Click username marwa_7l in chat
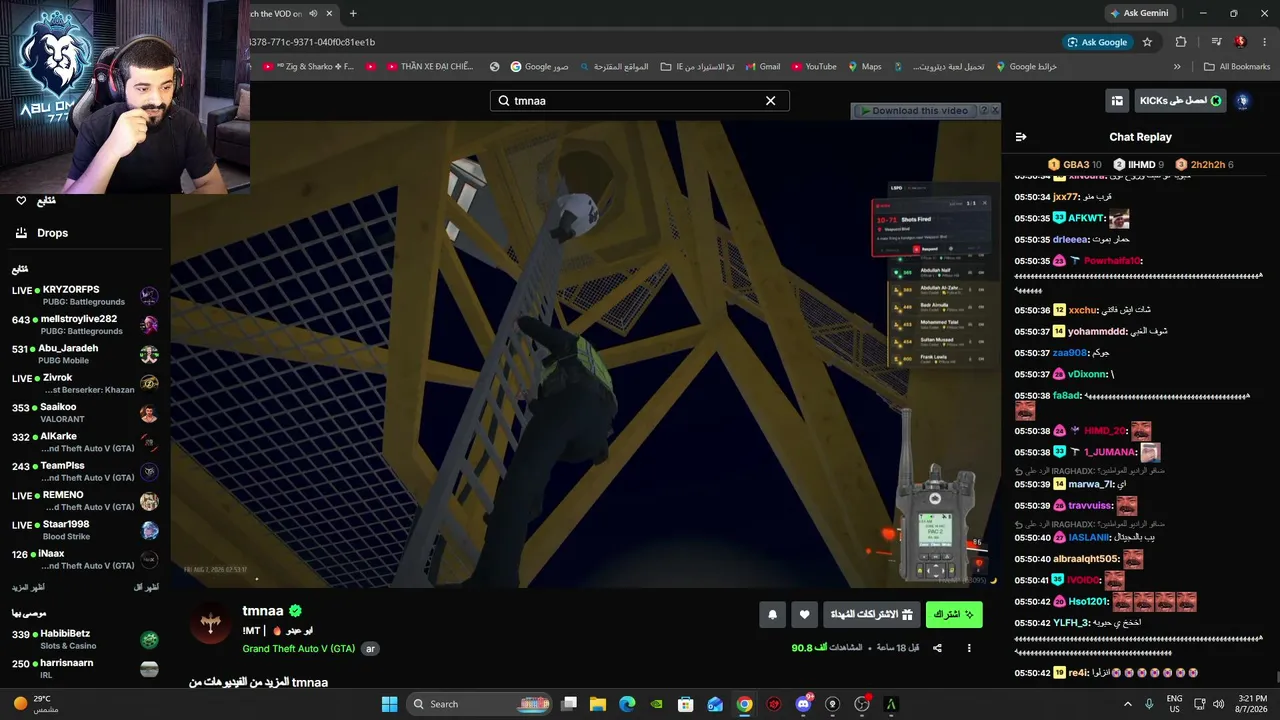This screenshot has height=720, width=1280. (1089, 484)
